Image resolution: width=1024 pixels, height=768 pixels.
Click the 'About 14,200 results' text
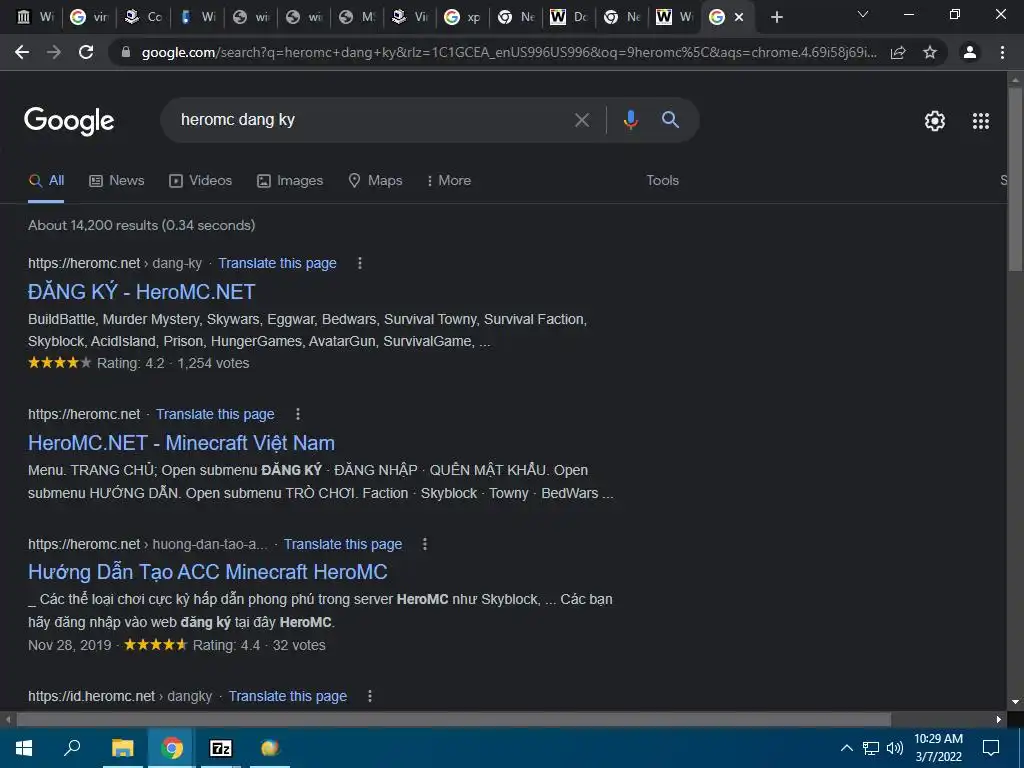coord(142,225)
